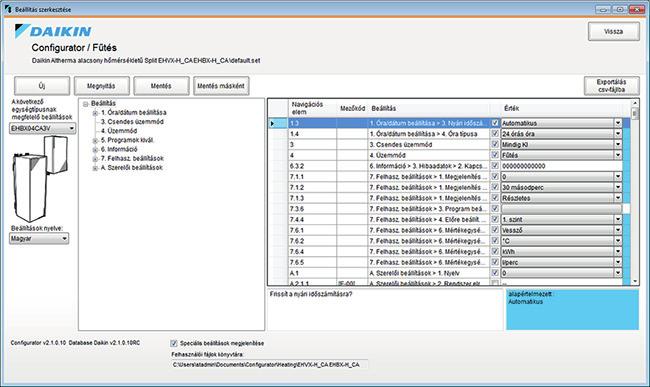Toggle checkbox in row 4 Üzemmód
The width and height of the screenshot is (650, 387).
(495, 155)
